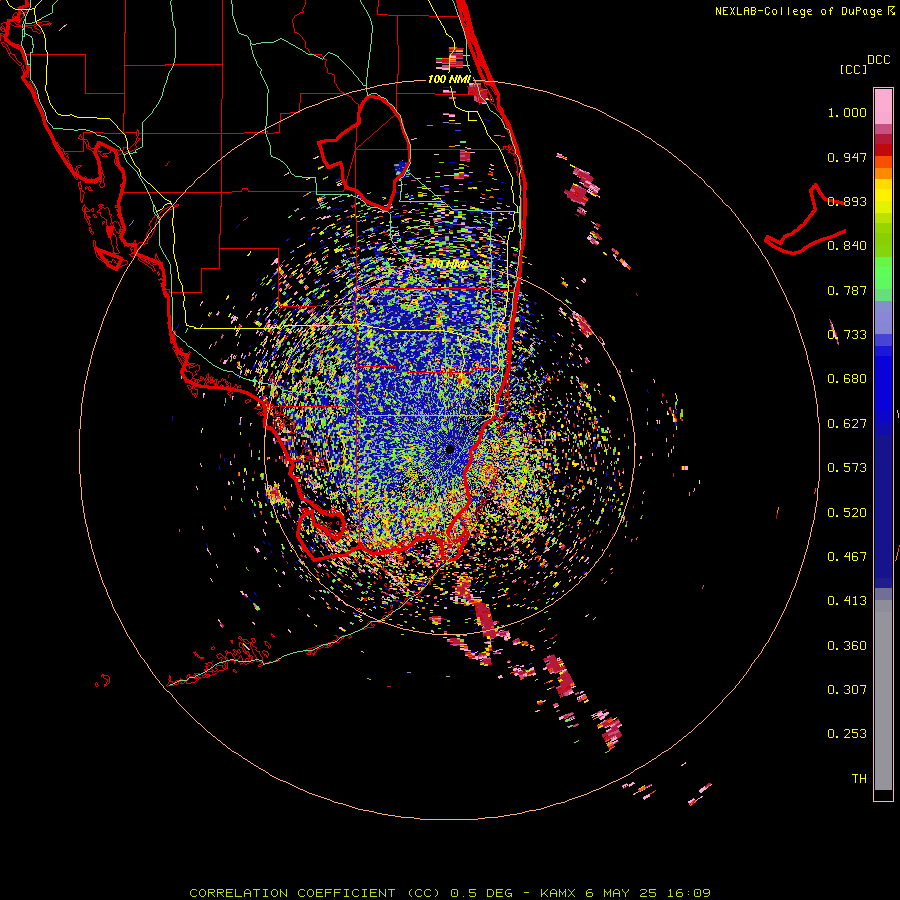
Task: Click the DCC label above color scale
Action: pyautogui.click(x=878, y=60)
